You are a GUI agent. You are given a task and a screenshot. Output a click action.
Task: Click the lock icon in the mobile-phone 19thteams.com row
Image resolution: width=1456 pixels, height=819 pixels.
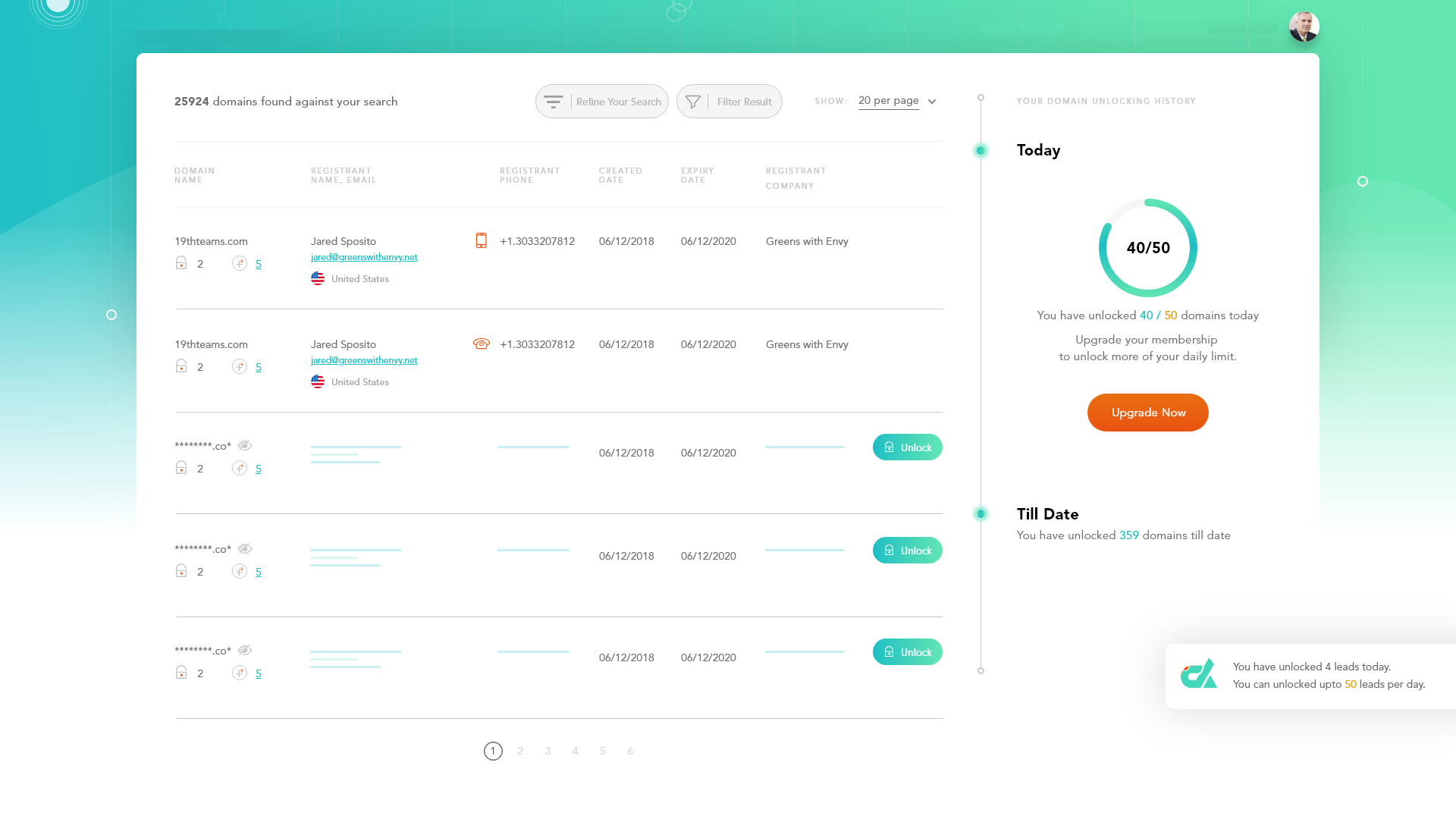pyautogui.click(x=181, y=262)
